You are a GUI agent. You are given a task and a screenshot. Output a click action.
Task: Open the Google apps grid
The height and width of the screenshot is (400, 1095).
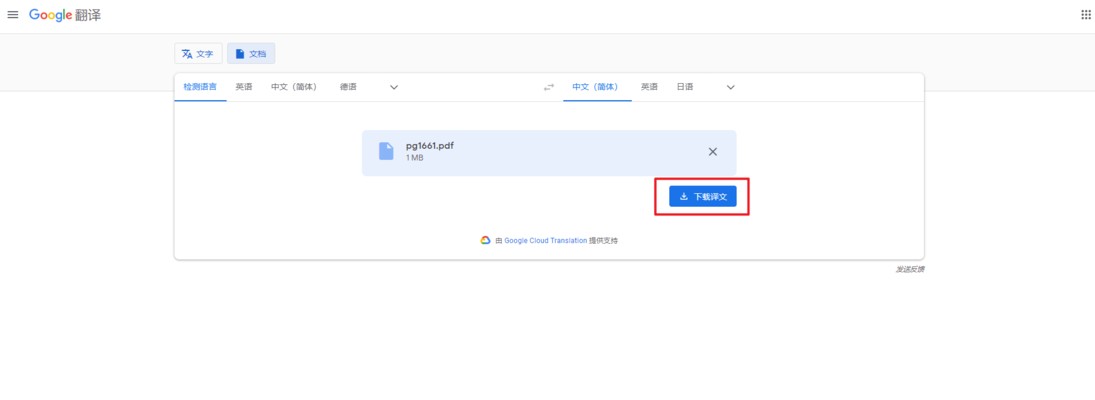point(1085,15)
